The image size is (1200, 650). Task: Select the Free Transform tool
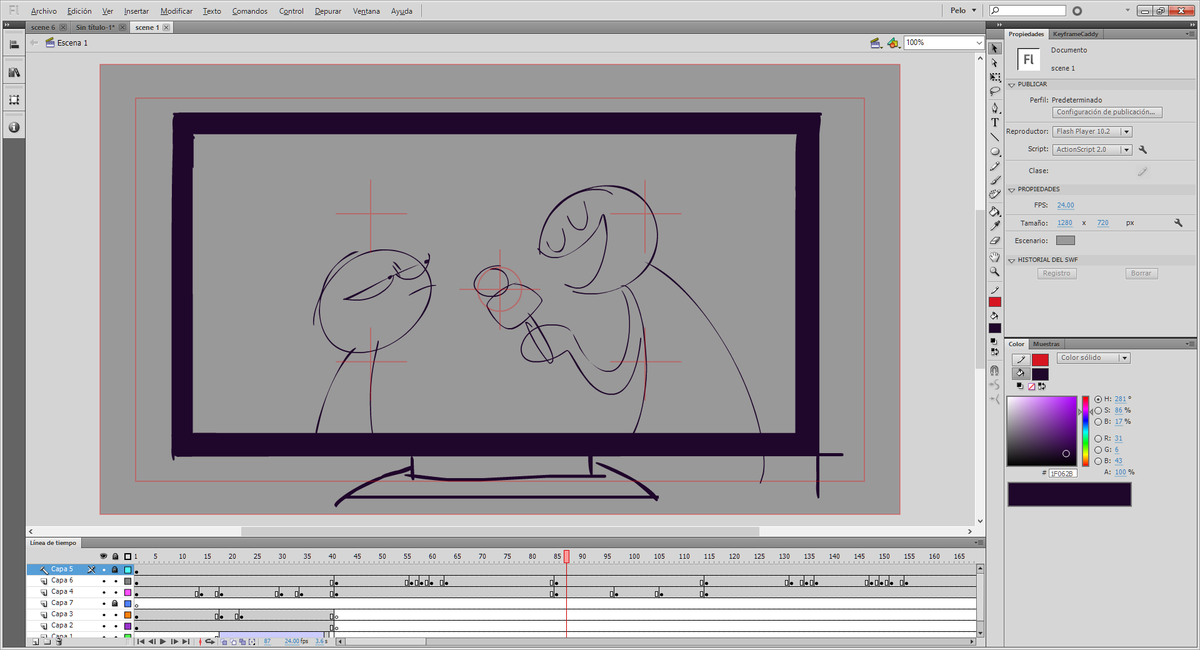pos(994,77)
